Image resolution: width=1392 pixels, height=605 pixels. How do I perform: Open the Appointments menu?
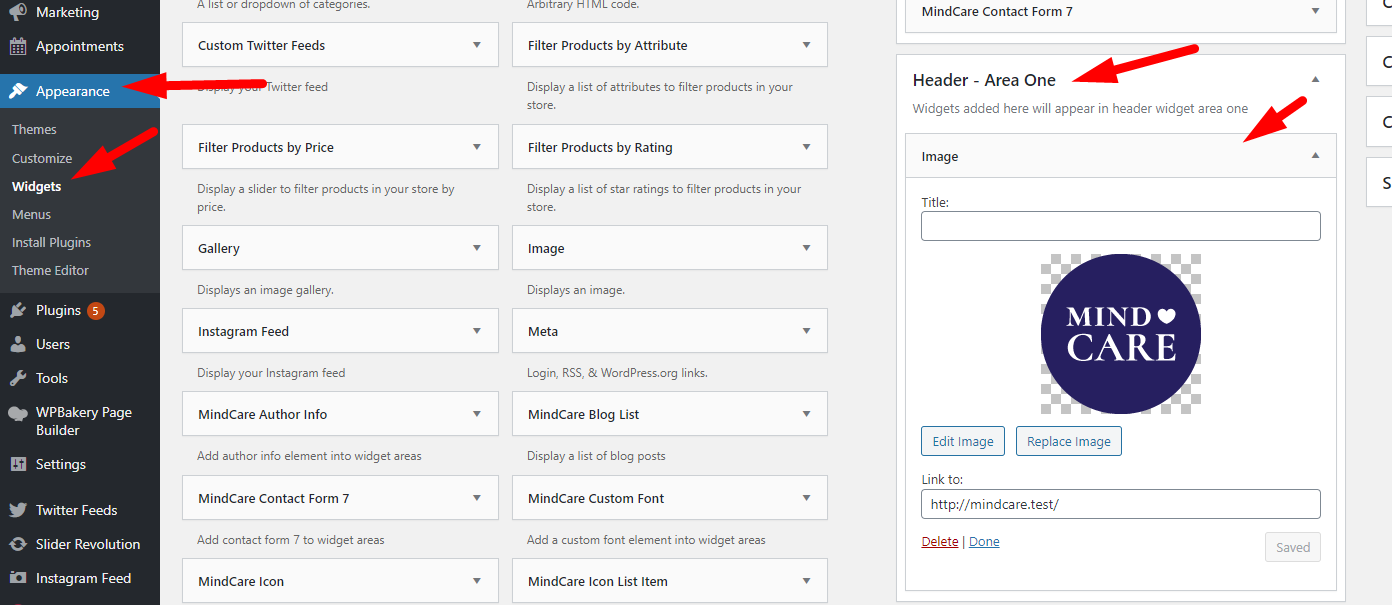click(x=80, y=46)
